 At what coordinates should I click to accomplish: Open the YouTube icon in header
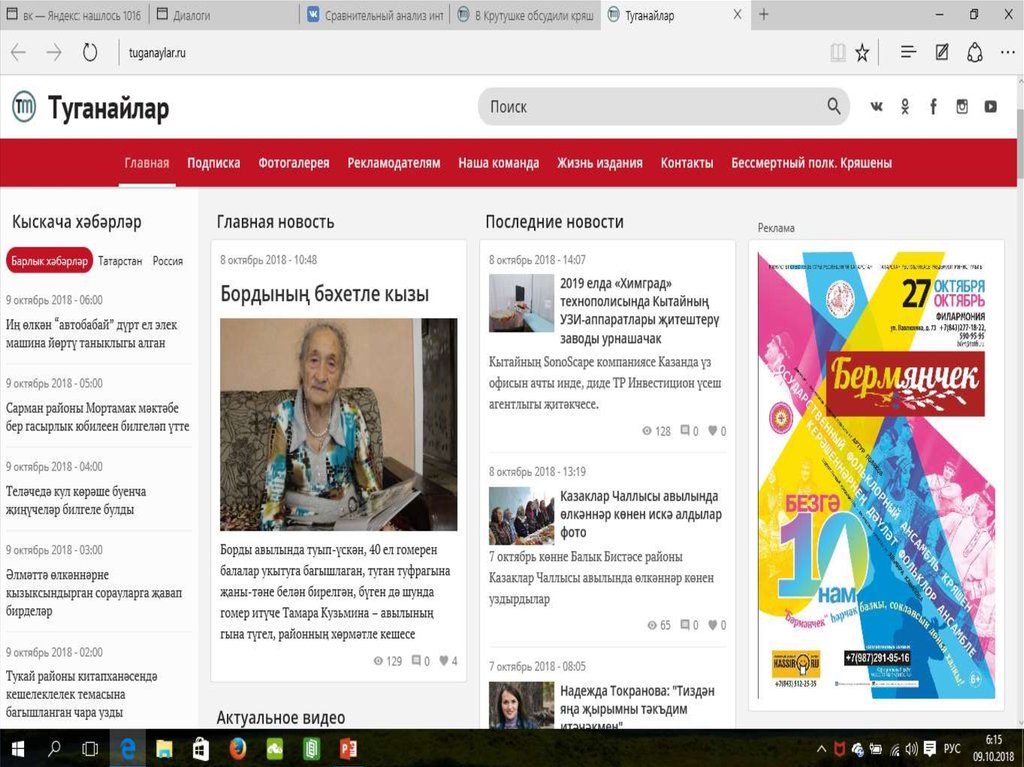pyautogui.click(x=990, y=107)
